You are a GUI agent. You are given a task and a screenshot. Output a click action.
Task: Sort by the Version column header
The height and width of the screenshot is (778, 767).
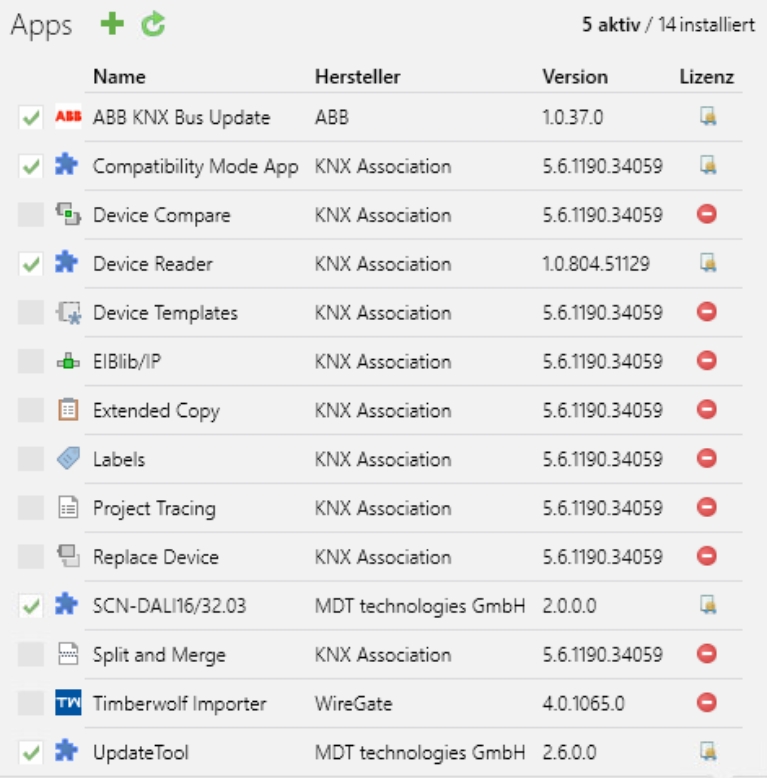pyautogui.click(x=575, y=77)
